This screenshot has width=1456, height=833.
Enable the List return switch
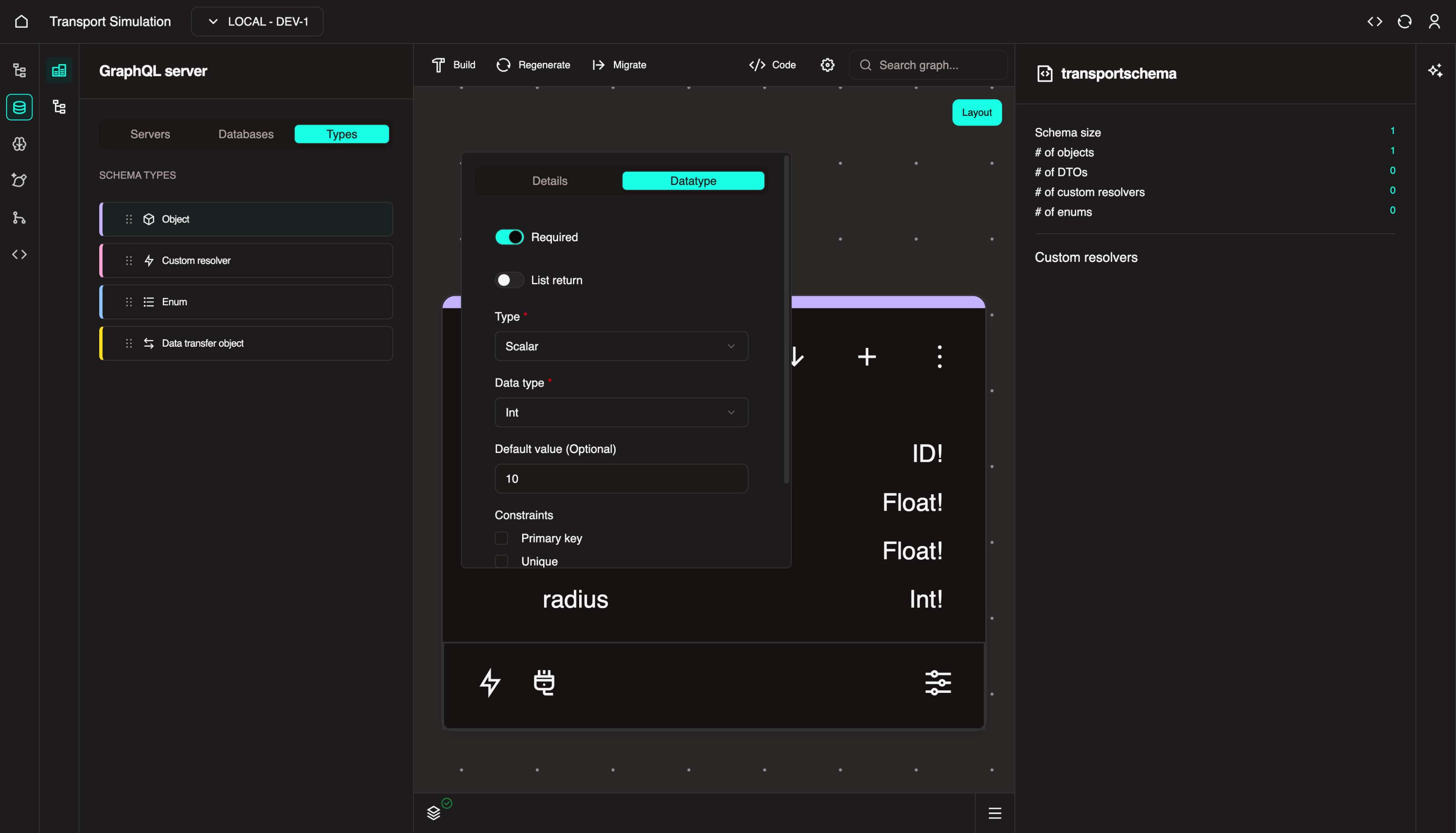pos(509,280)
